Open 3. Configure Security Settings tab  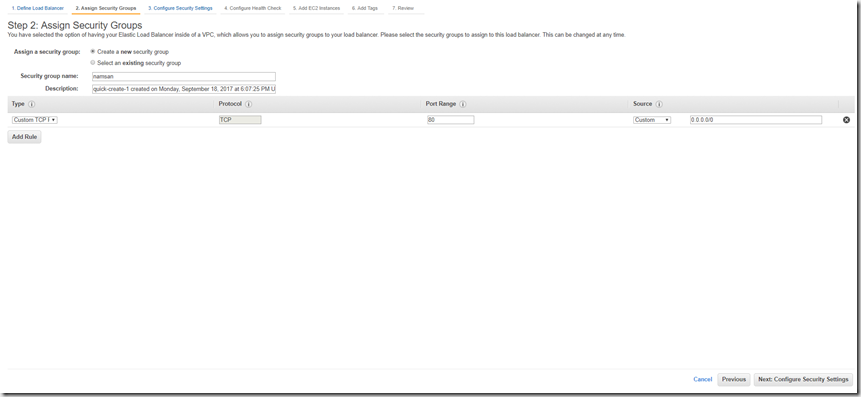coord(180,8)
